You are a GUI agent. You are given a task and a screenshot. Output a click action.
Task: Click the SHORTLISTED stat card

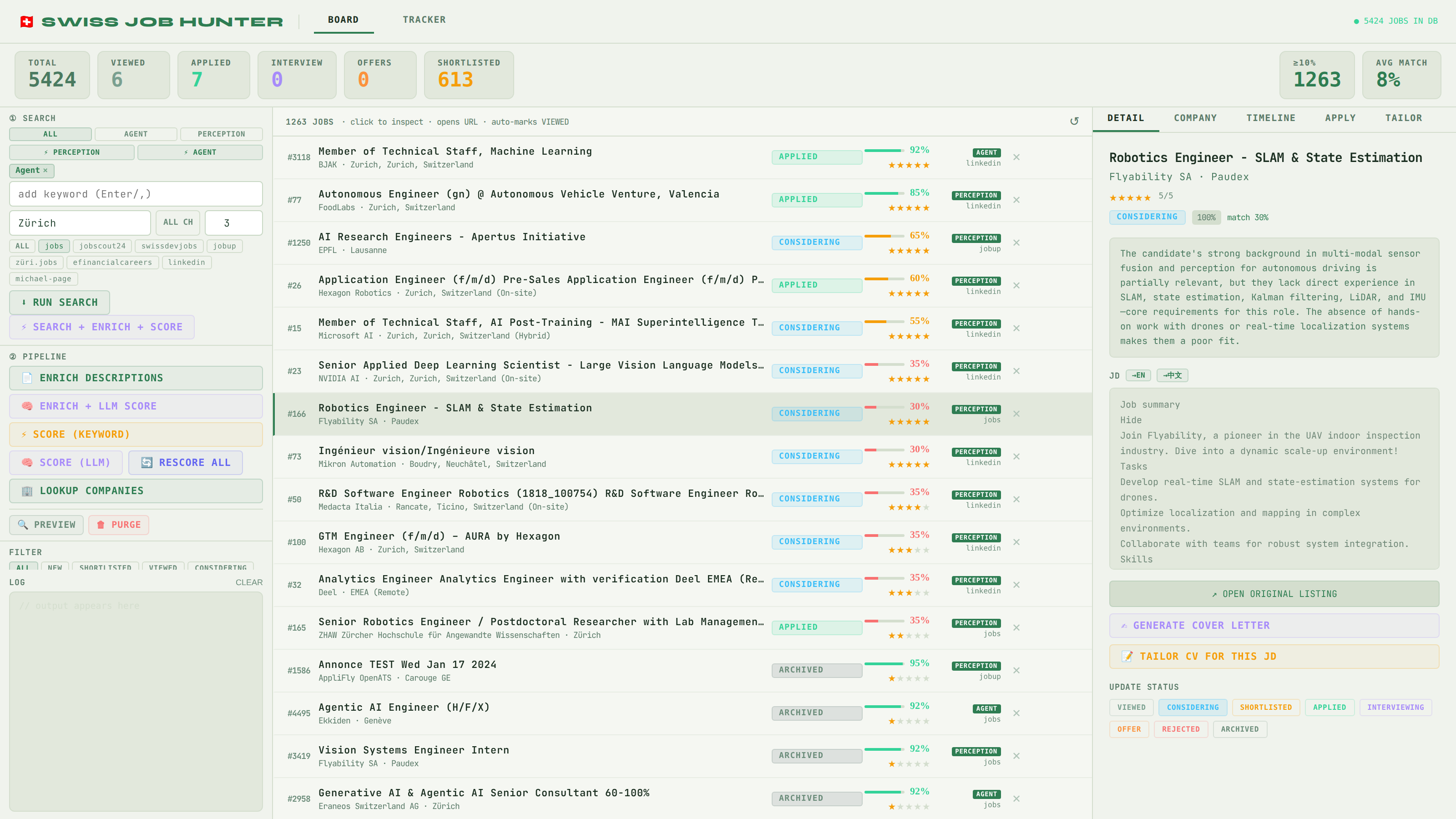(469, 75)
